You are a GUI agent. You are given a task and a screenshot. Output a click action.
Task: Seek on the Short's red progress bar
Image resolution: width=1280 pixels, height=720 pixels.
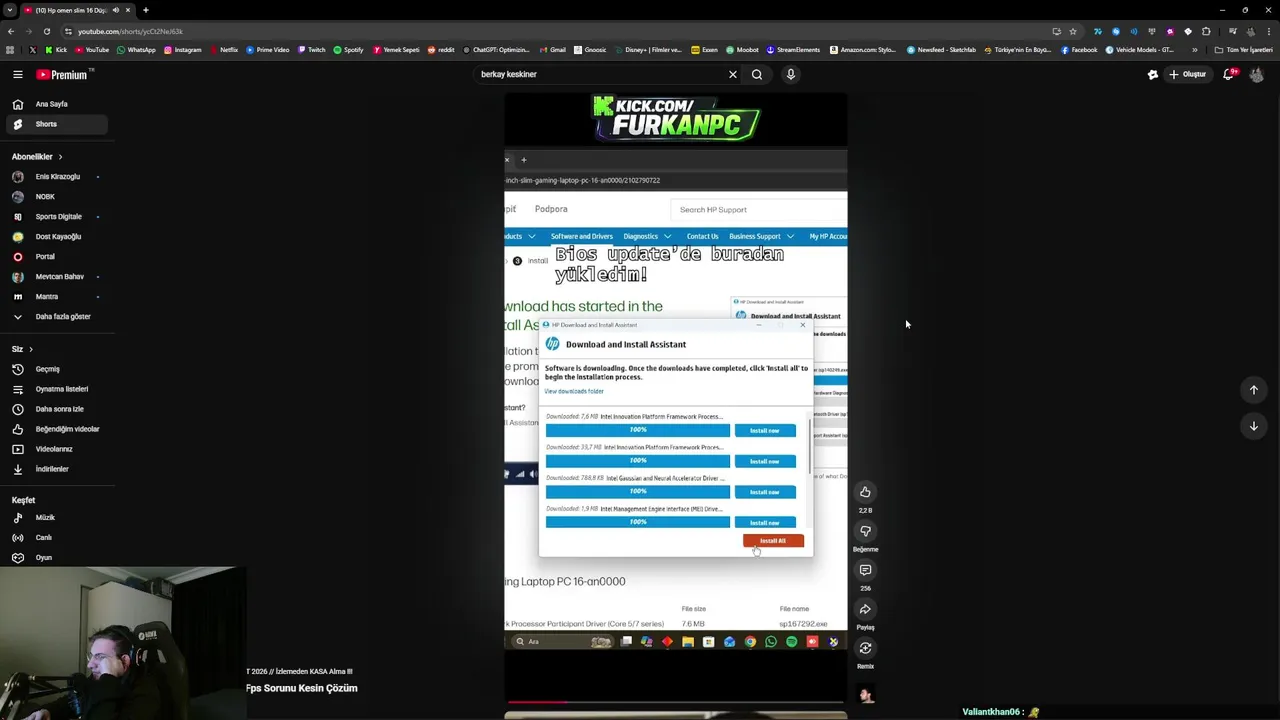pos(675,702)
